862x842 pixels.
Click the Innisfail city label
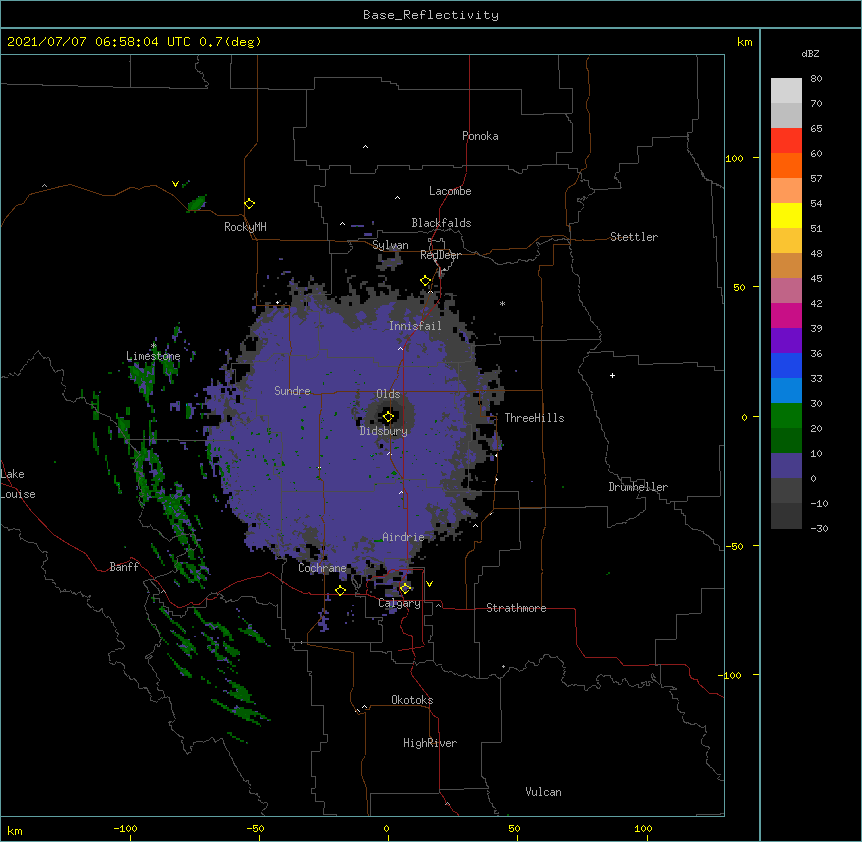pyautogui.click(x=415, y=326)
